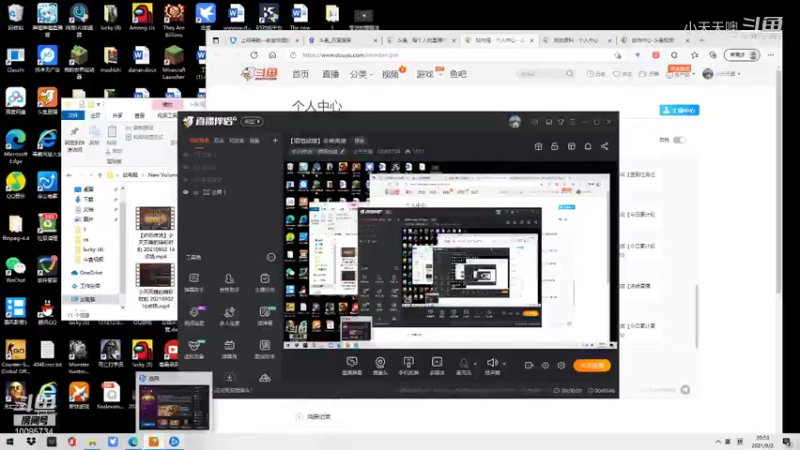Click the speaker icon in streaming toolbar
800x450 pixels.
coord(492,362)
